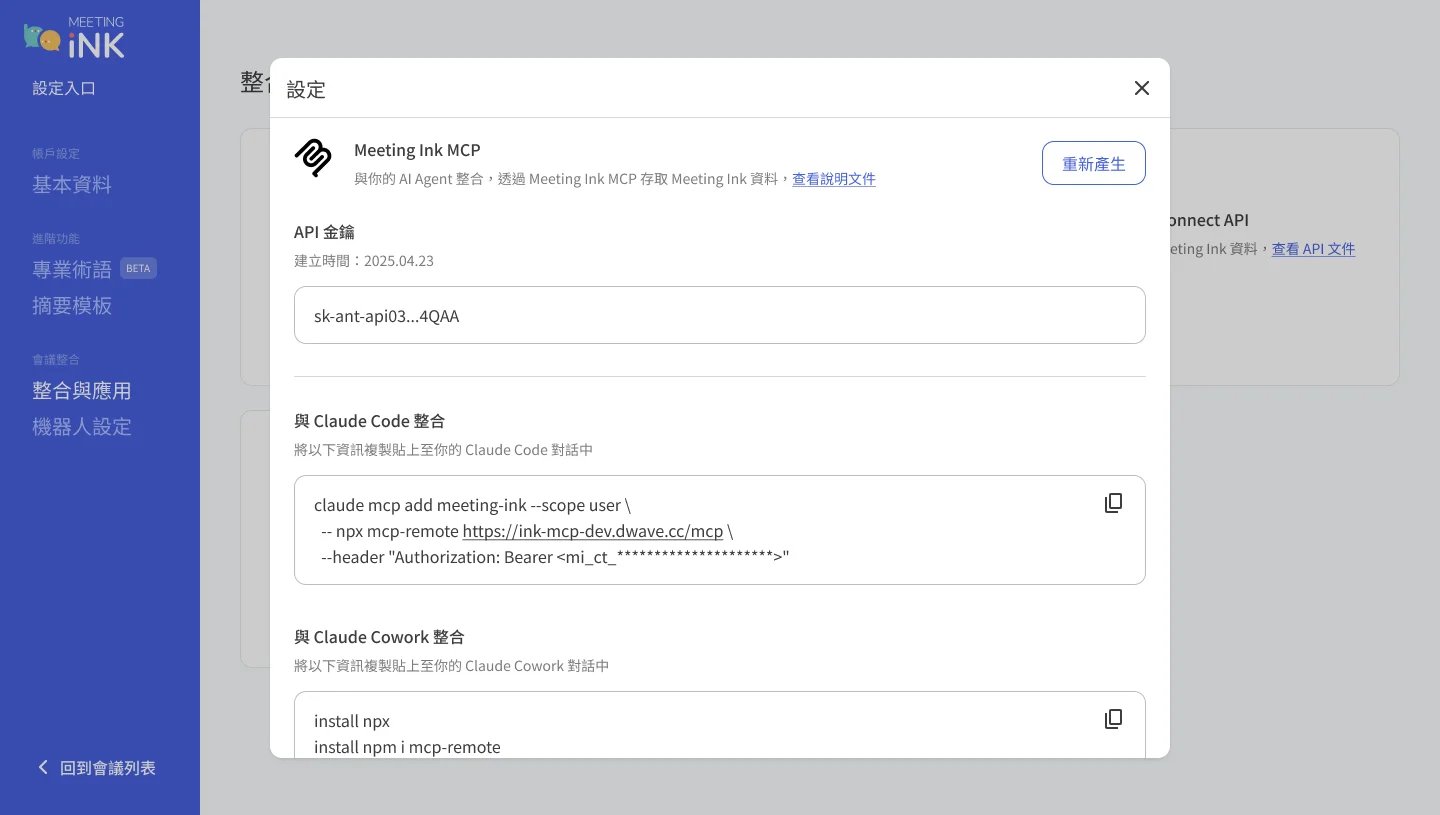
Task: Click 將以下資訊複製貼上至你的 Claude Cowork 對話中 text
Action: tap(451, 666)
